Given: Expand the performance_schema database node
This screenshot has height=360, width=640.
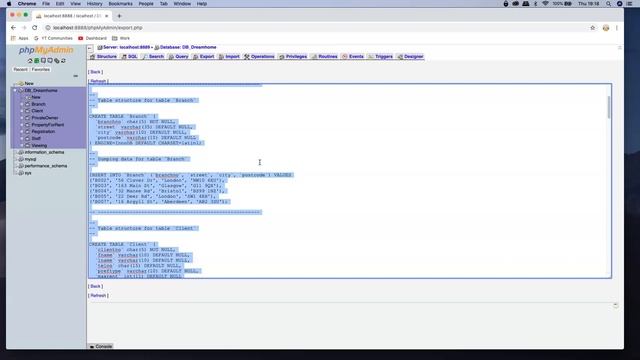Looking at the screenshot, I should pyautogui.click(x=16, y=166).
